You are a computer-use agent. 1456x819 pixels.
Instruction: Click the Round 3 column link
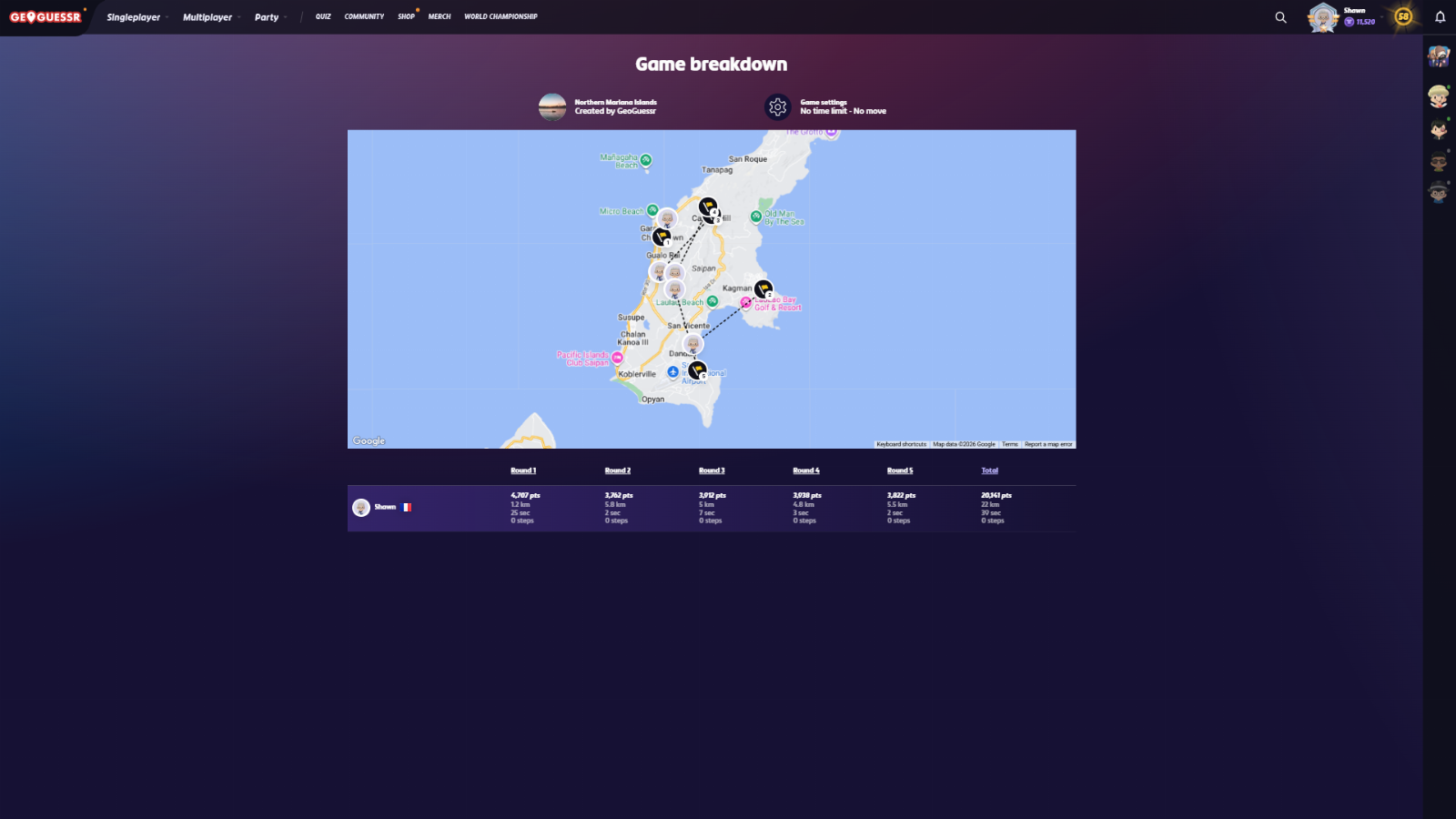(712, 470)
